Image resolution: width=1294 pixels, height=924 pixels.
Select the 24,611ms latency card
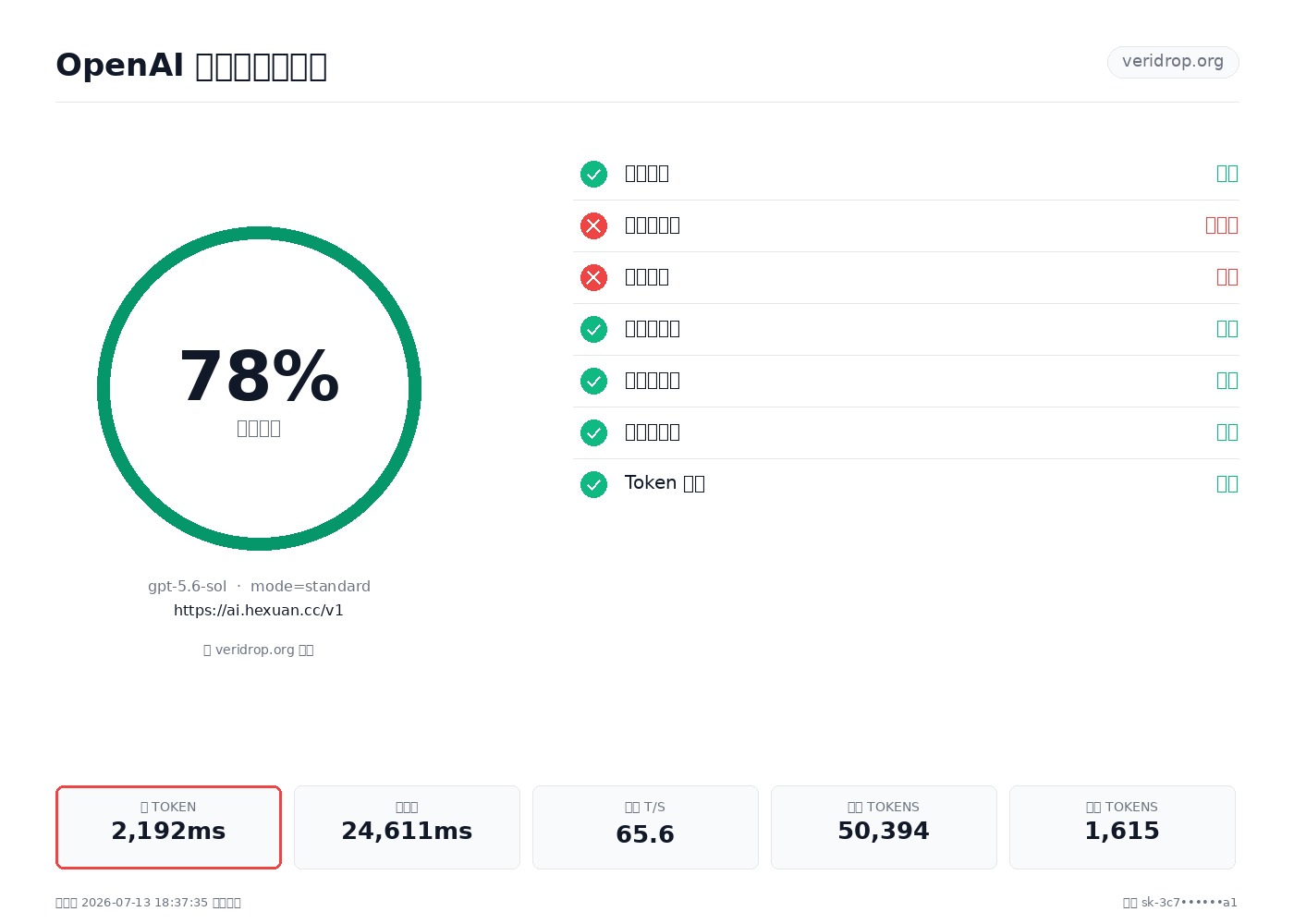(407, 827)
